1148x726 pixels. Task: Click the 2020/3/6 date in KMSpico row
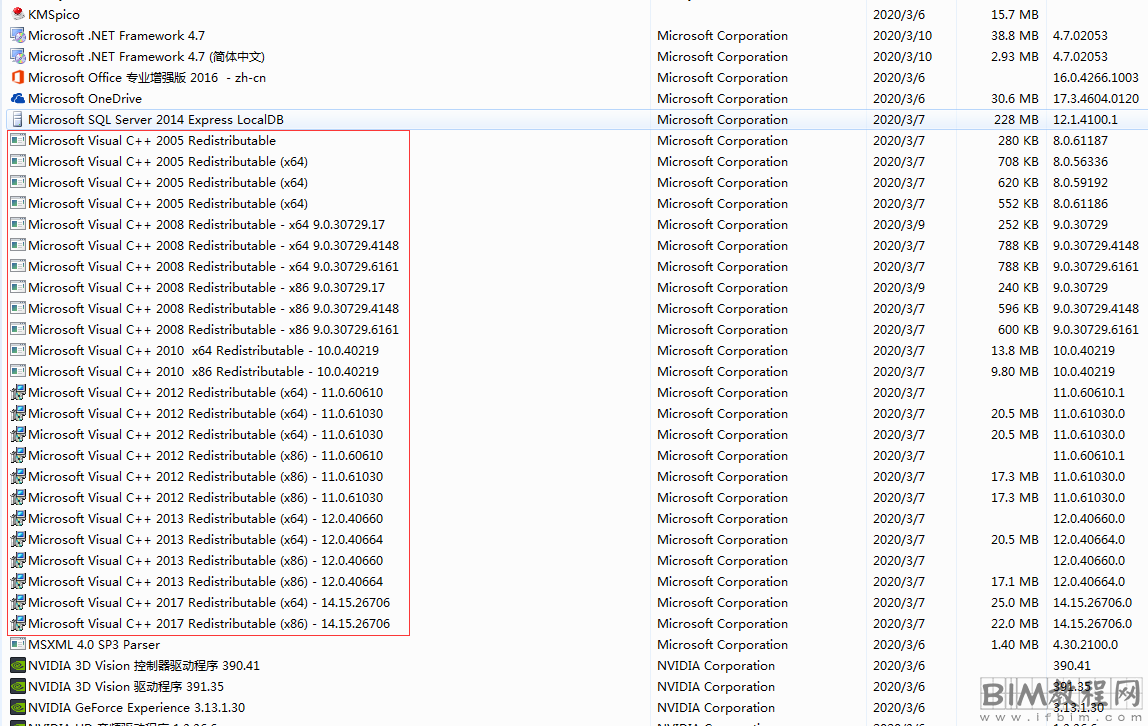pos(898,15)
